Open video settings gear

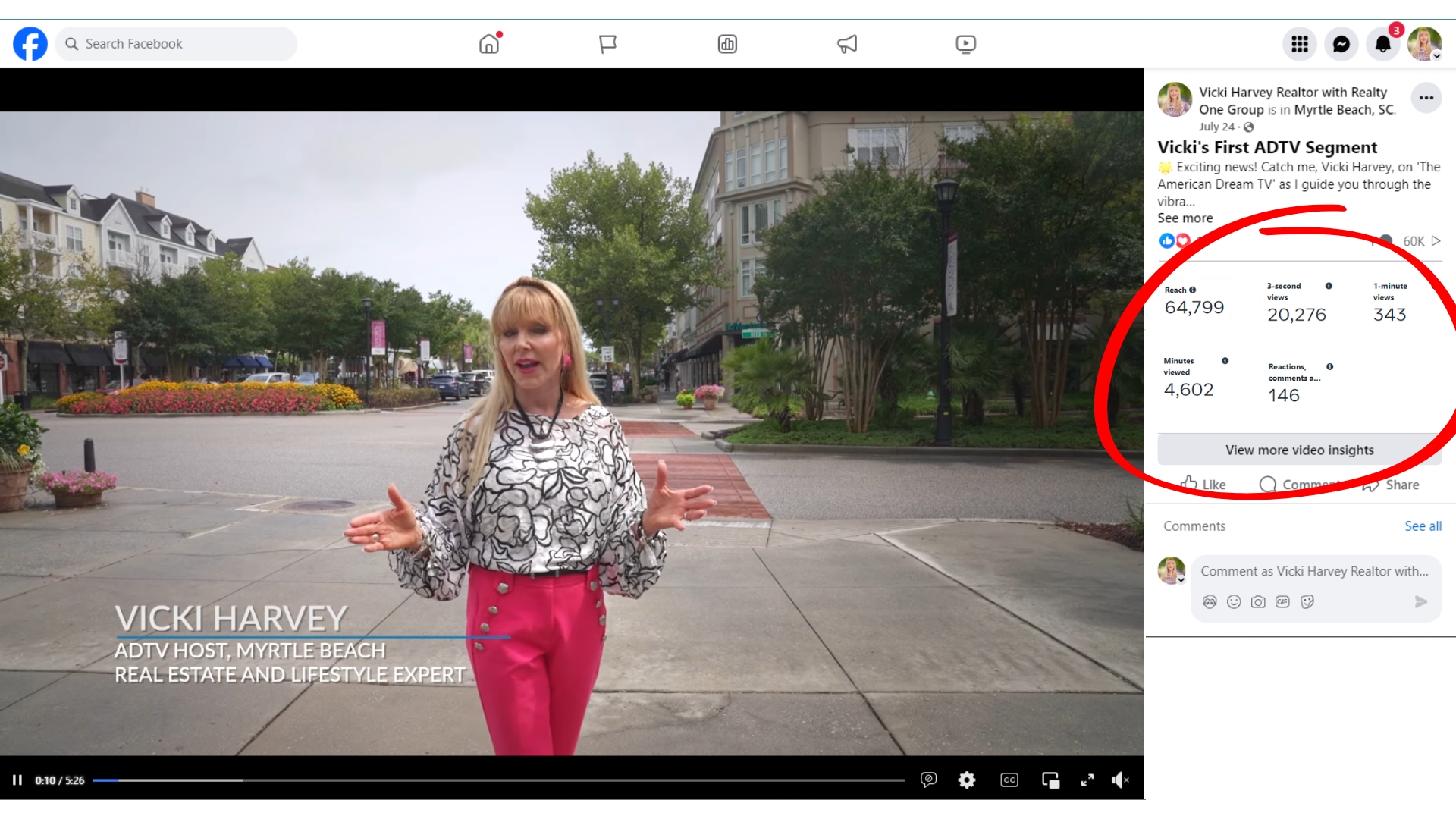tap(967, 780)
